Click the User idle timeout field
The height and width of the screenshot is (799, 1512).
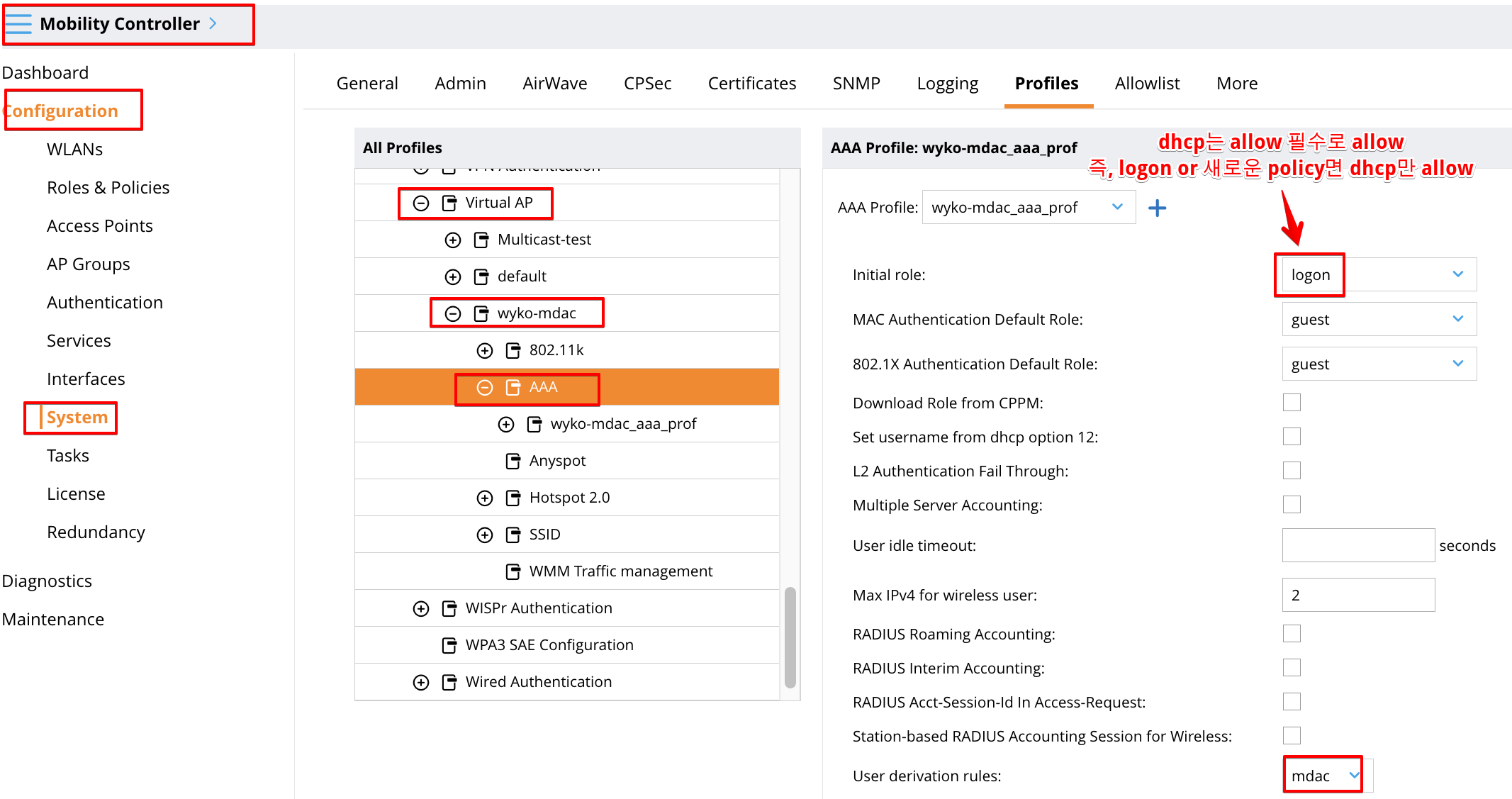tap(1357, 545)
